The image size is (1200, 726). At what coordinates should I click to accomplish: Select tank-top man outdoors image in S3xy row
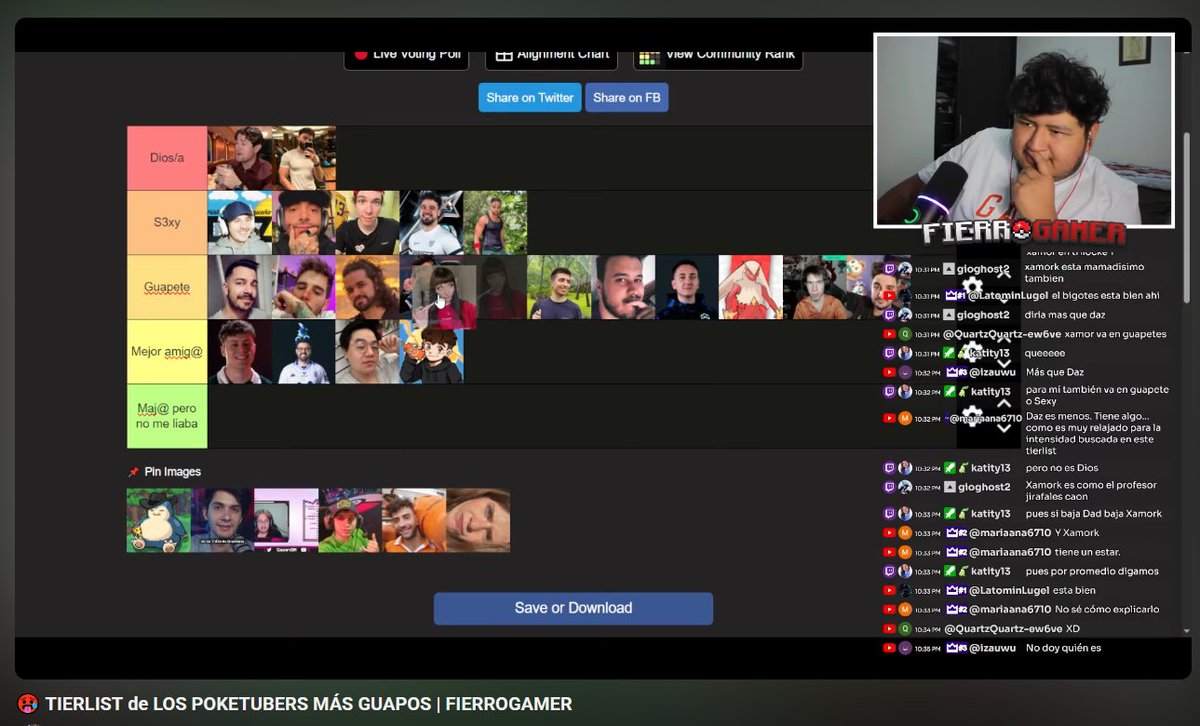click(495, 223)
